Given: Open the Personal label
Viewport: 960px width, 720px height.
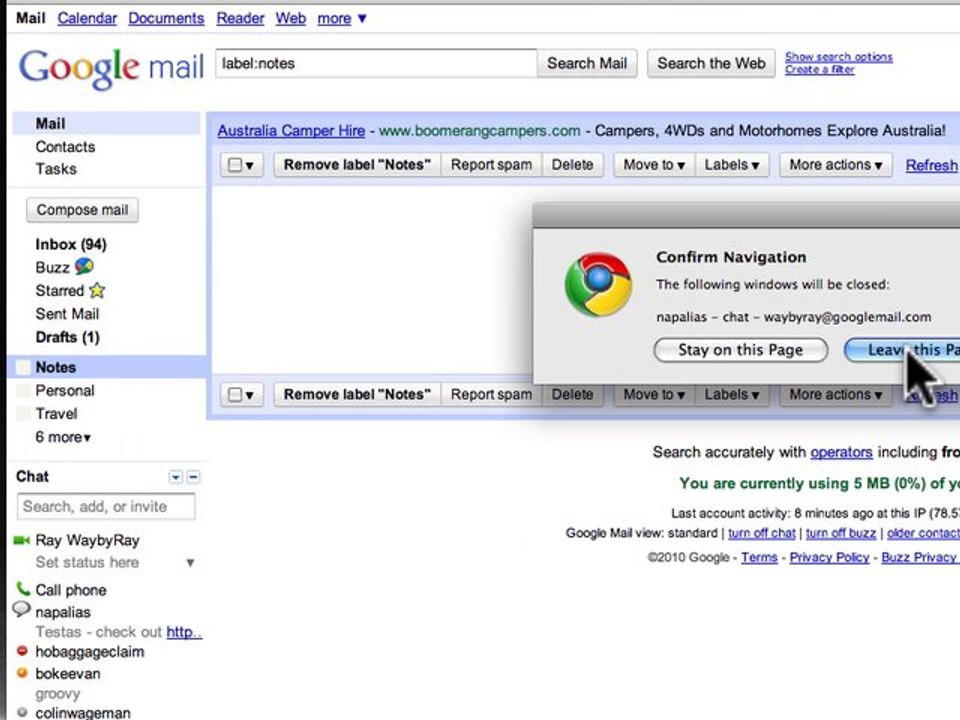Looking at the screenshot, I should (65, 391).
